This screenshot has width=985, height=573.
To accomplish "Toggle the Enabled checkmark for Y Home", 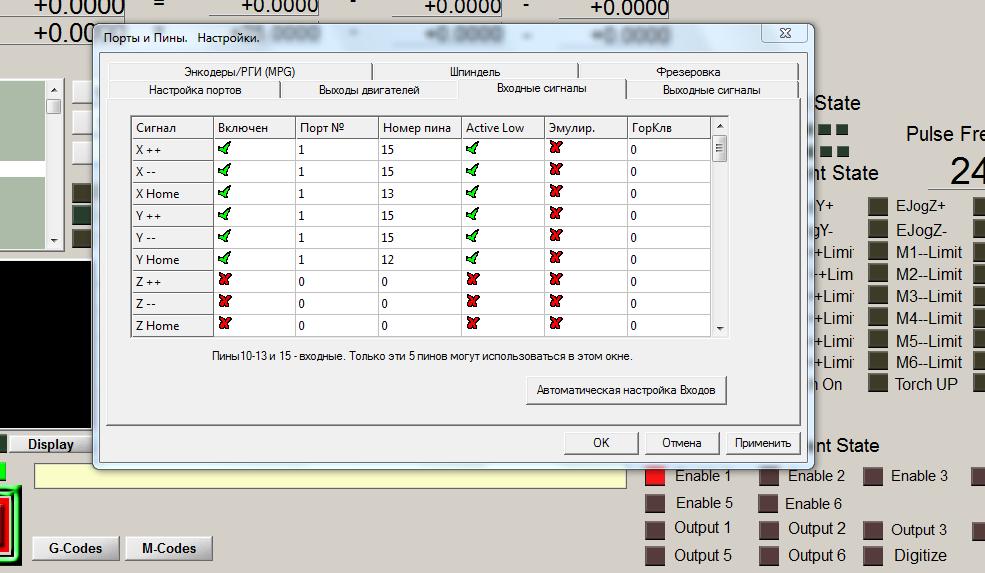I will coord(224,258).
